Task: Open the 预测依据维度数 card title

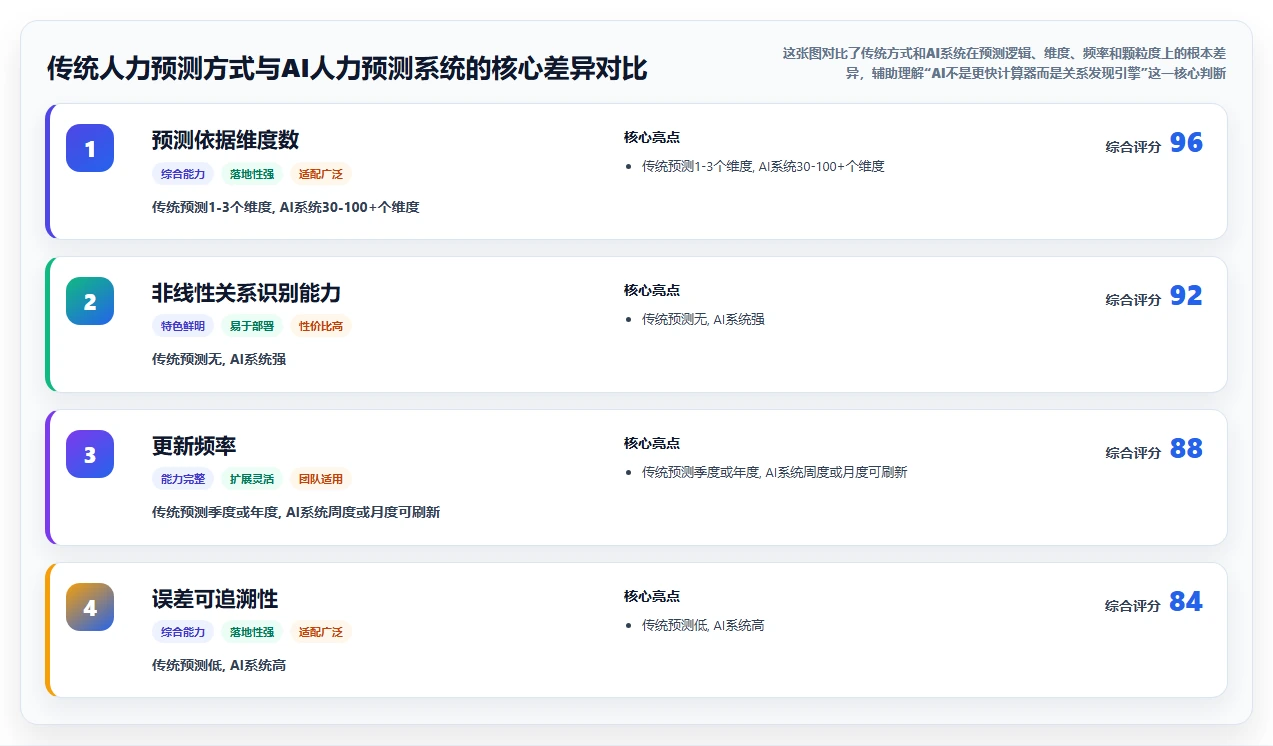Action: (225, 140)
